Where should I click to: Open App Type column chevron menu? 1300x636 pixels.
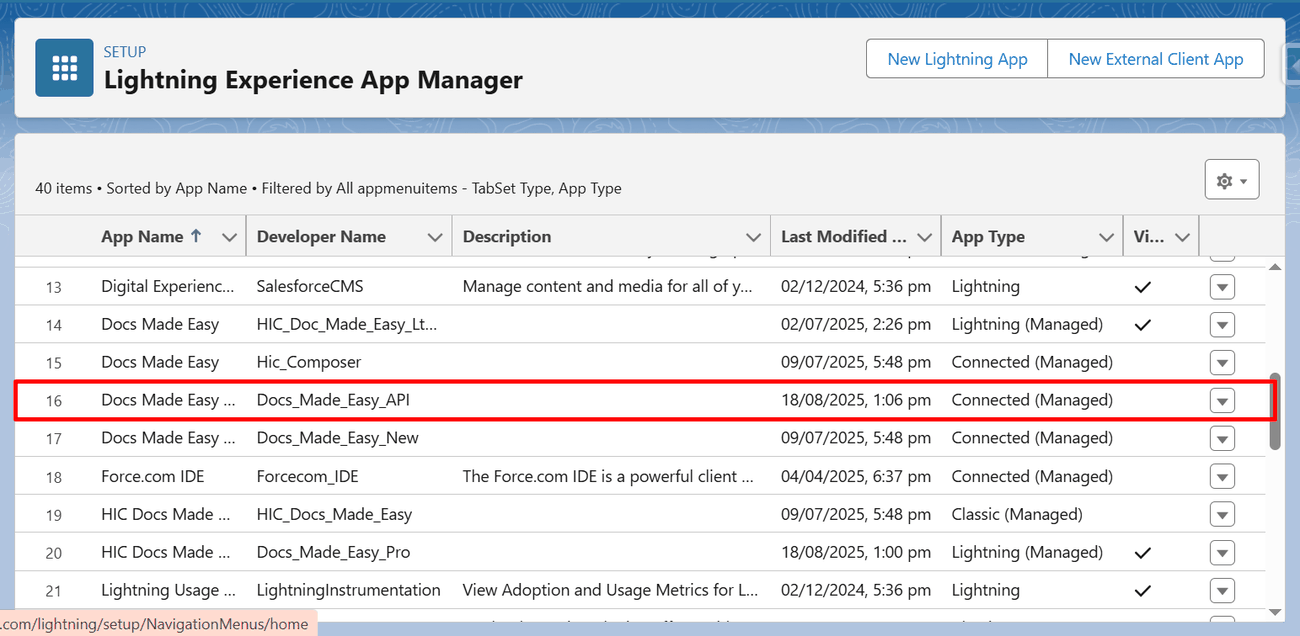point(1106,238)
